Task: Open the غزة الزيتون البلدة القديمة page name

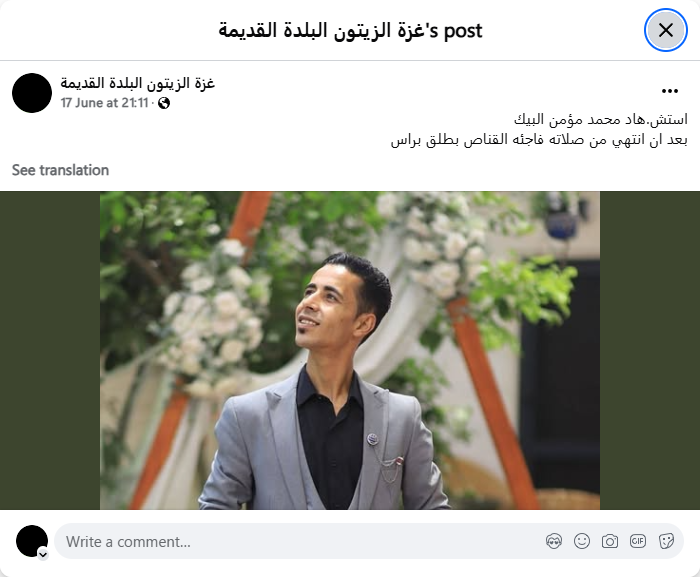Action: pos(138,83)
